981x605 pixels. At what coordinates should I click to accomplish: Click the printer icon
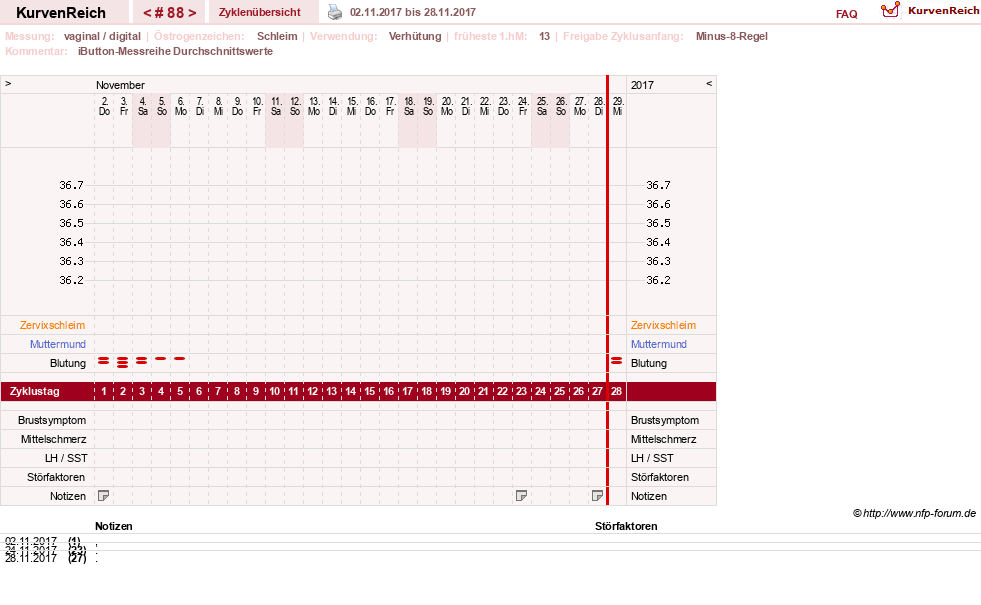point(335,12)
